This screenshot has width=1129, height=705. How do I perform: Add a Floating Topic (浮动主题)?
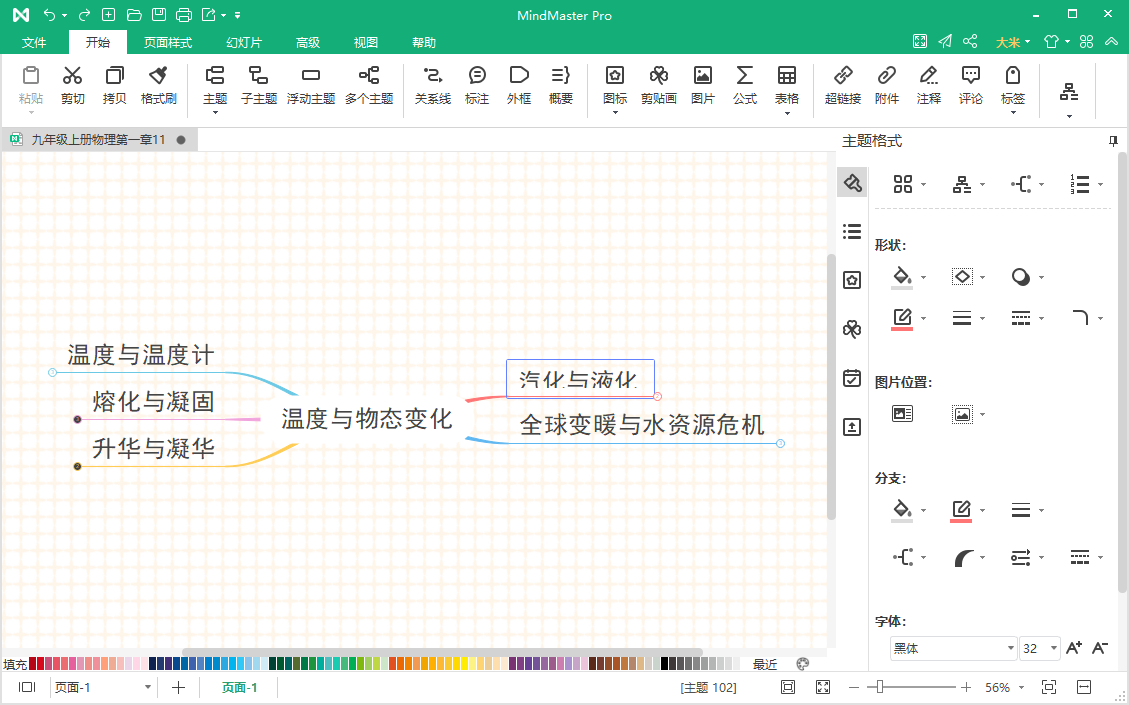tap(310, 85)
